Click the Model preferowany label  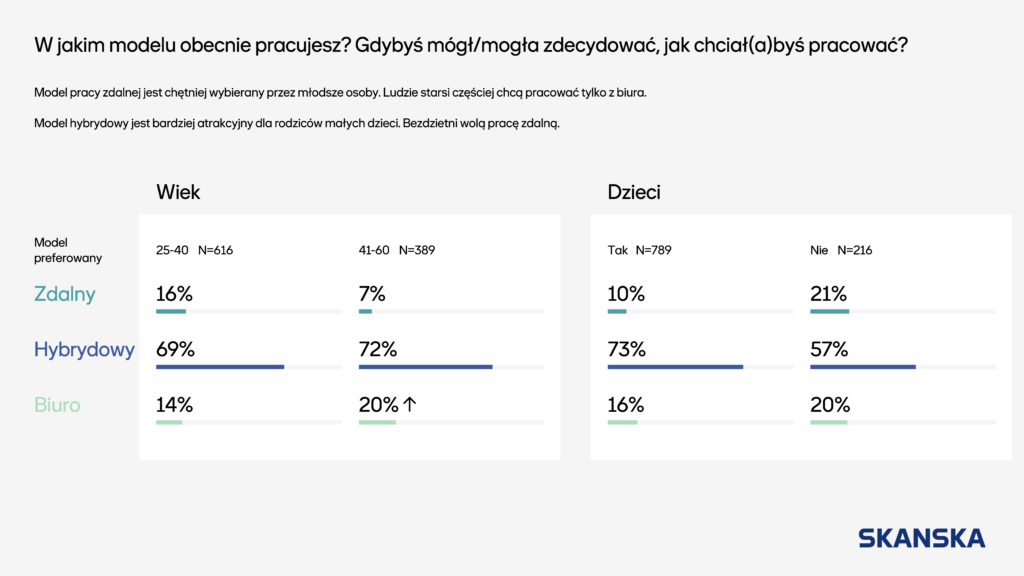68,250
